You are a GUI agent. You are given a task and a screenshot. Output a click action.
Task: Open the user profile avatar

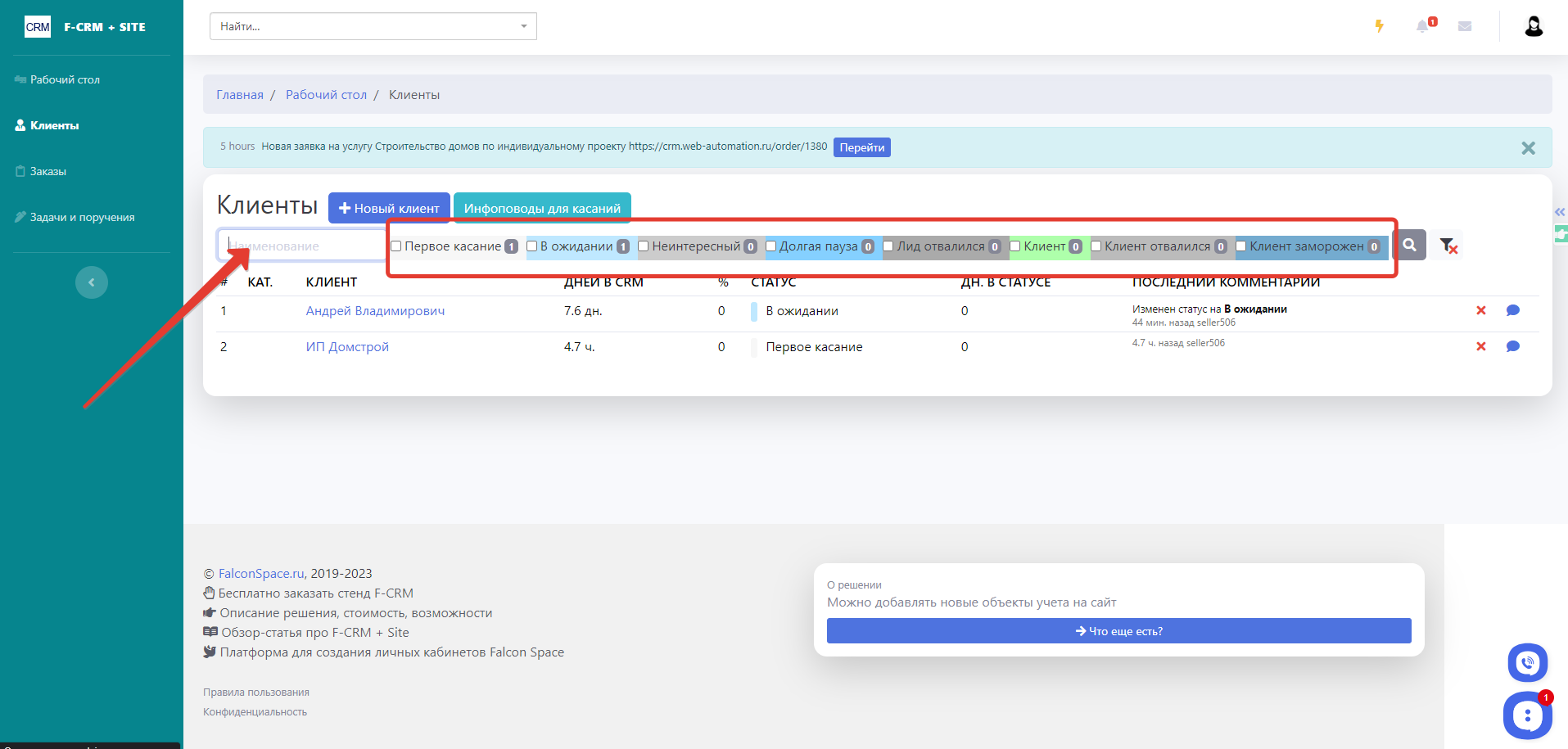pos(1534,26)
